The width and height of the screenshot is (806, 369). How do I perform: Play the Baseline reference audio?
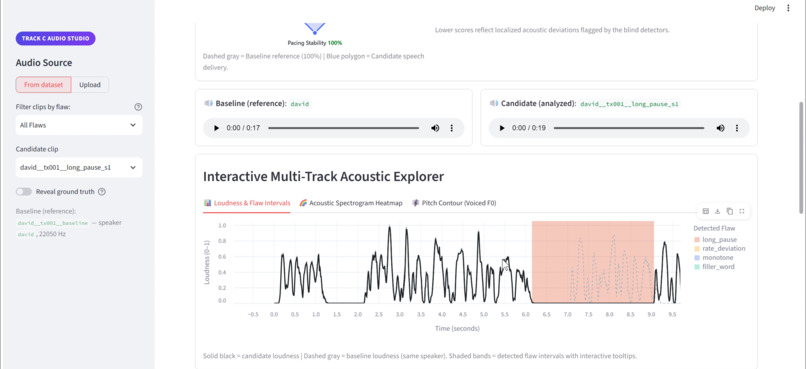tap(216, 128)
